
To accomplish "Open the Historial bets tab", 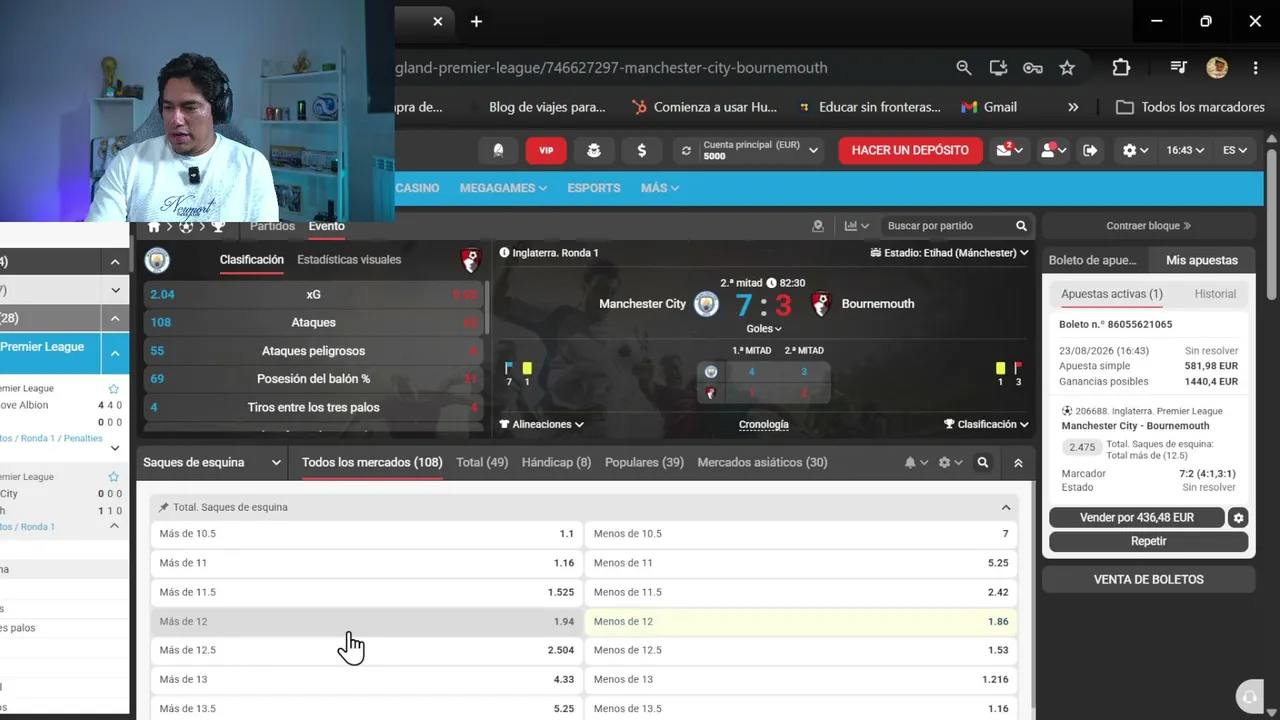I will tap(1215, 294).
